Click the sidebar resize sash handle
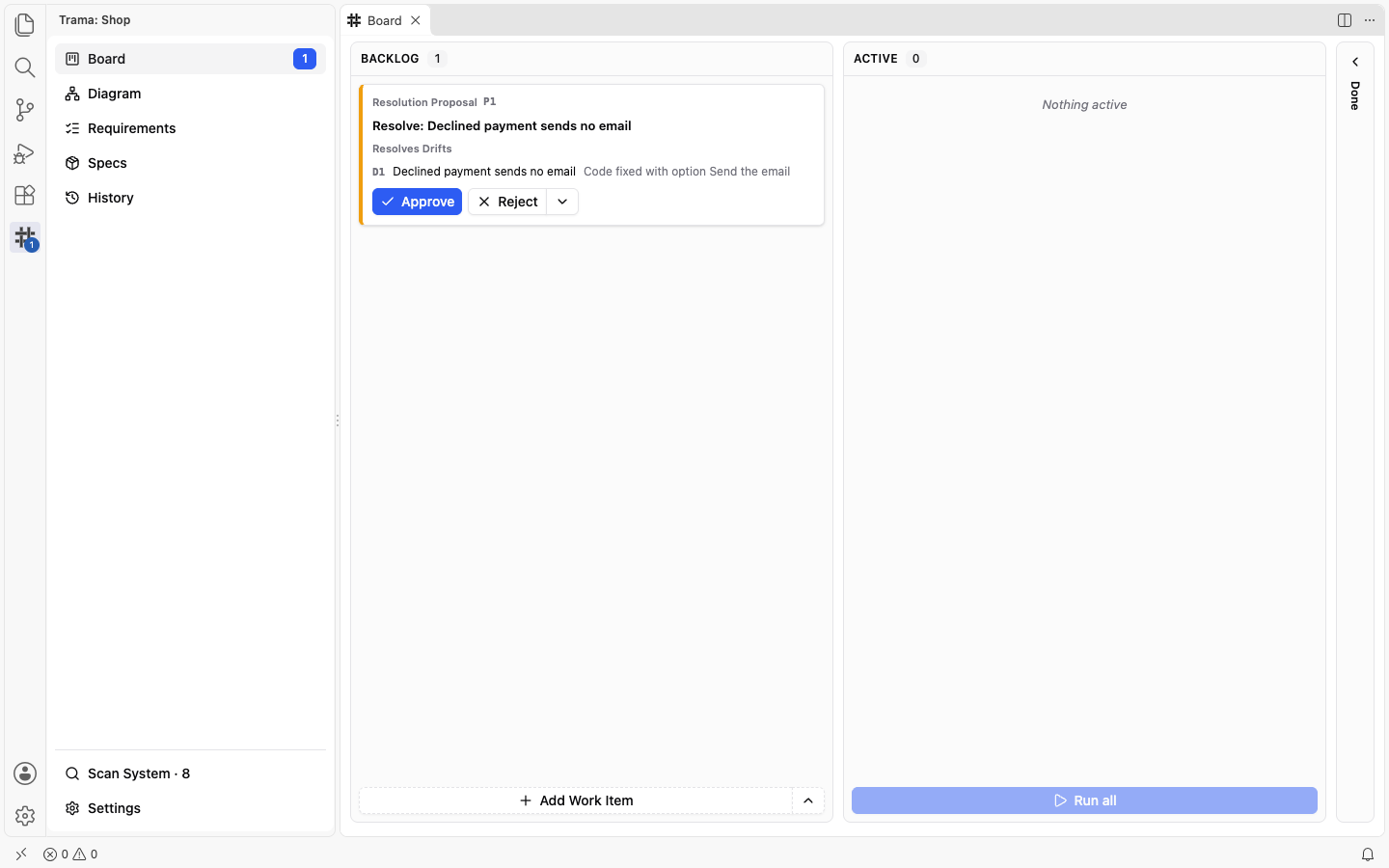Screen dimensions: 1389x868 pyautogui.click(x=338, y=420)
